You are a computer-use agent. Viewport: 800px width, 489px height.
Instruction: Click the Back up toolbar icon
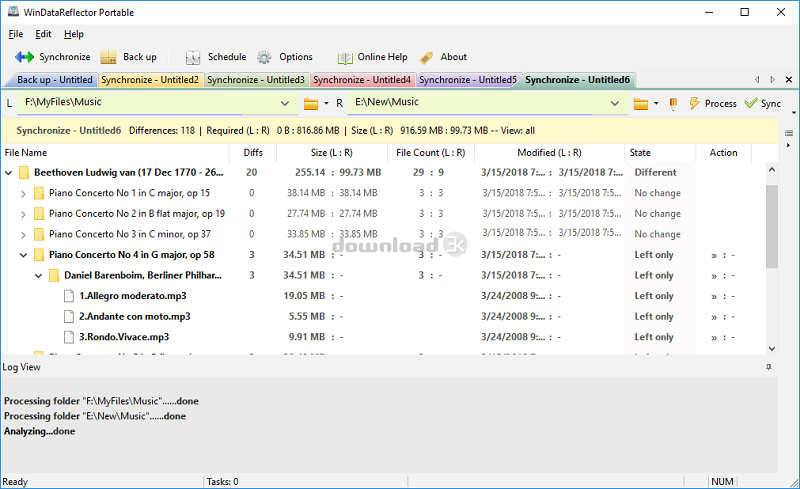coord(109,57)
